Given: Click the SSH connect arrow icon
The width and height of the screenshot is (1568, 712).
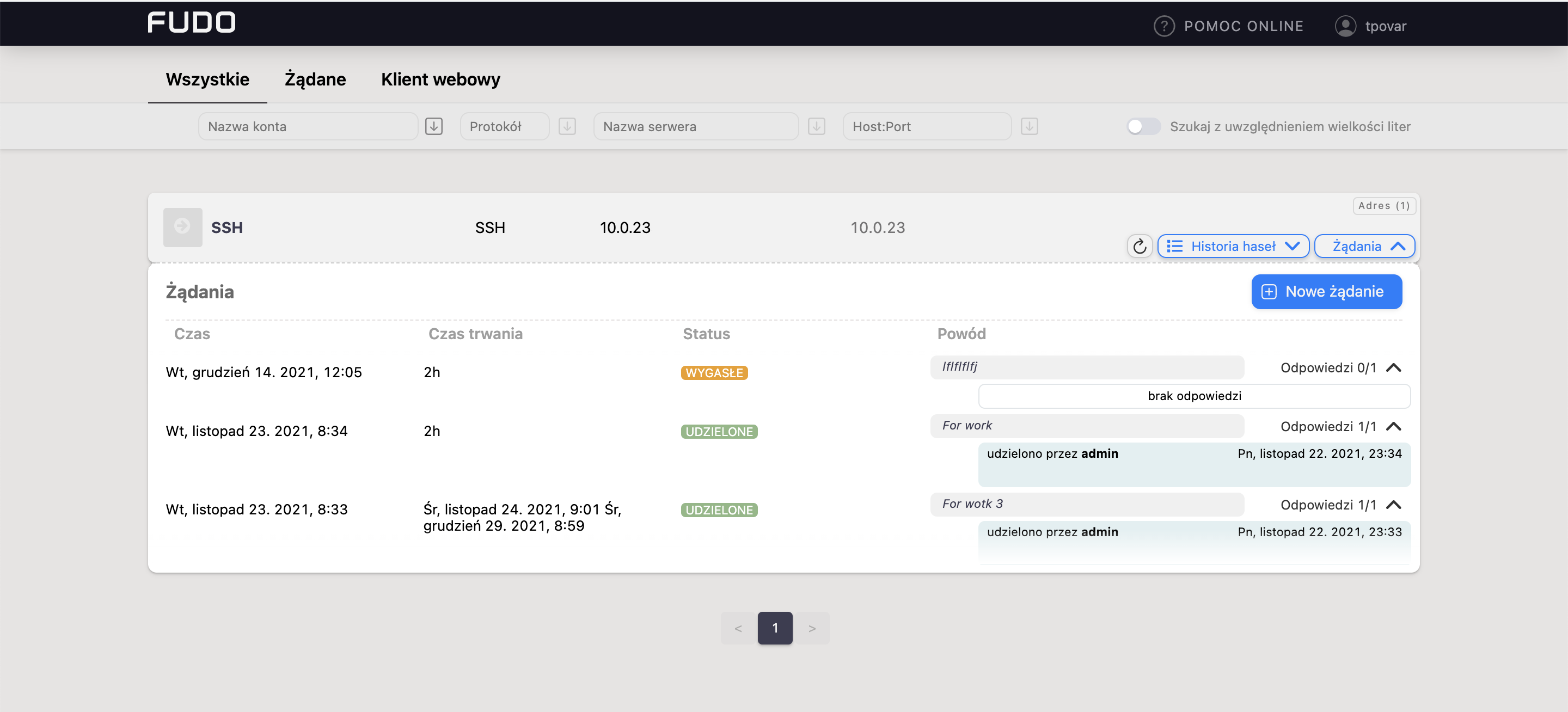Looking at the screenshot, I should [182, 227].
